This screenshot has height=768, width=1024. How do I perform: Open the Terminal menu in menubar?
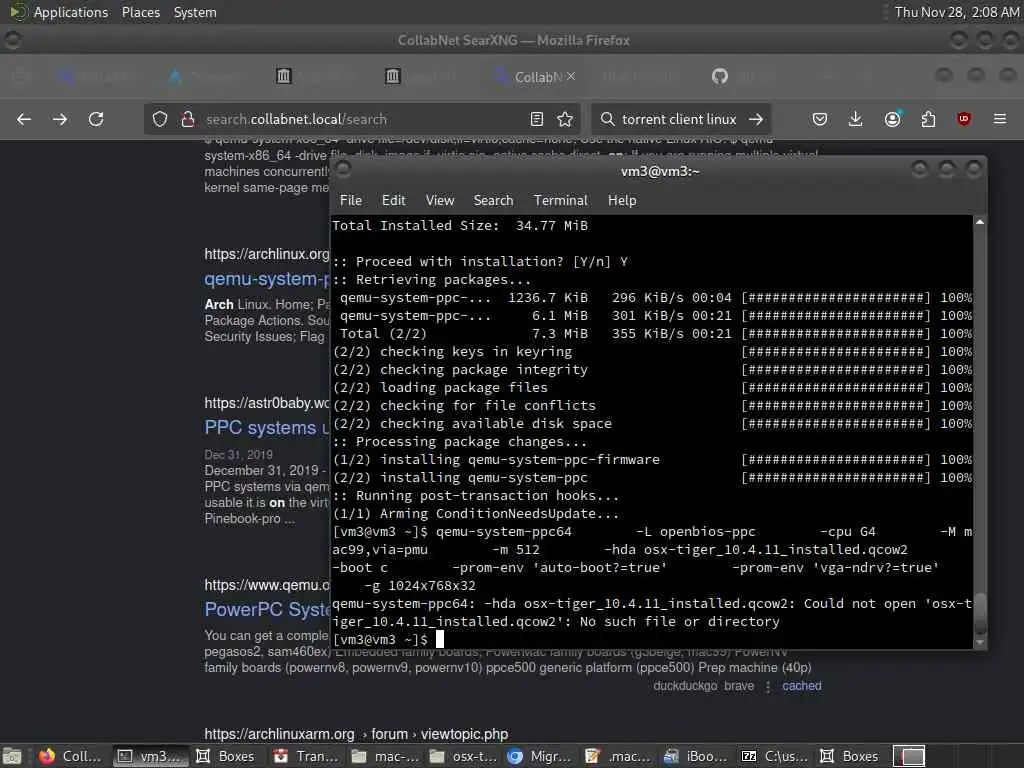(x=560, y=200)
